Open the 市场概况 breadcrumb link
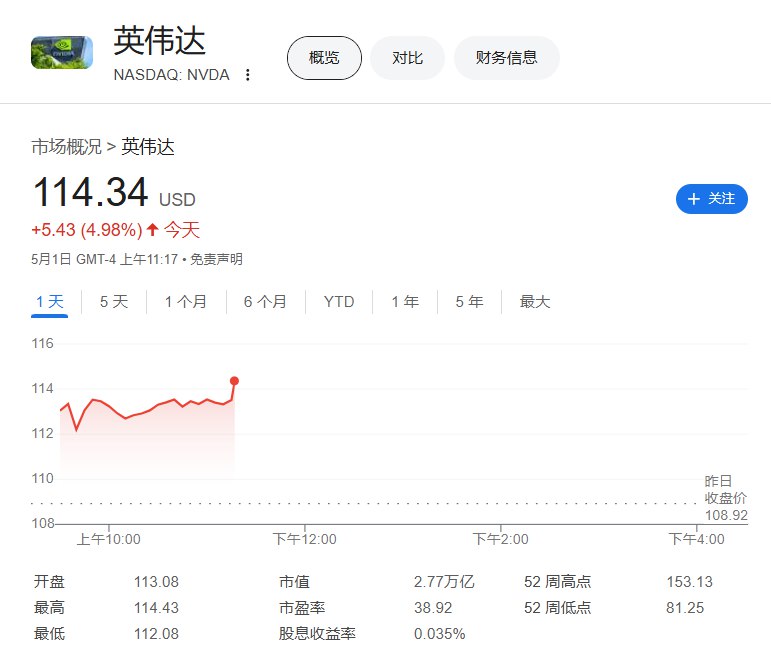771x656 pixels. tap(66, 147)
